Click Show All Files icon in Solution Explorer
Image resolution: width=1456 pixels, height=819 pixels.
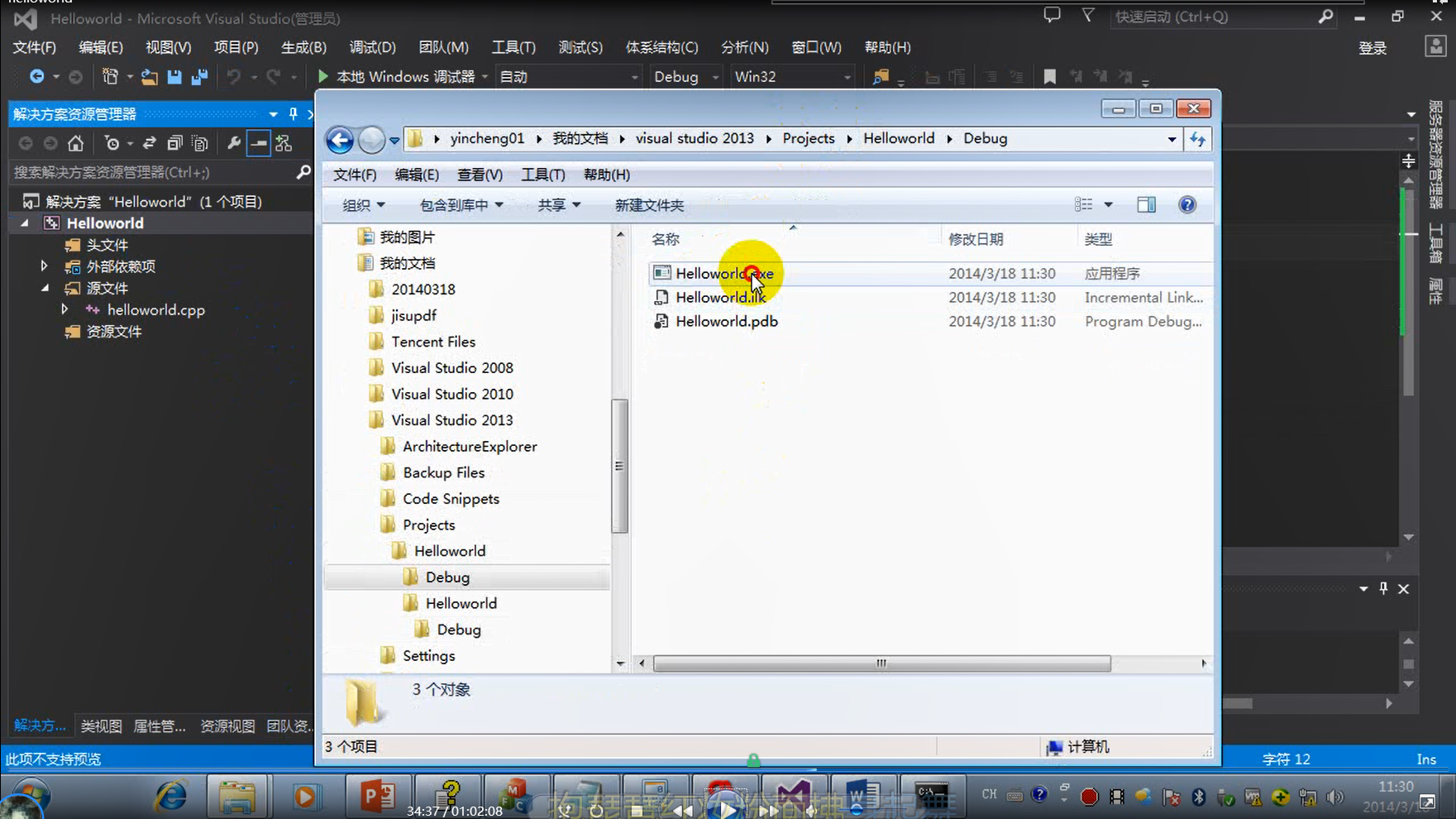(199, 143)
